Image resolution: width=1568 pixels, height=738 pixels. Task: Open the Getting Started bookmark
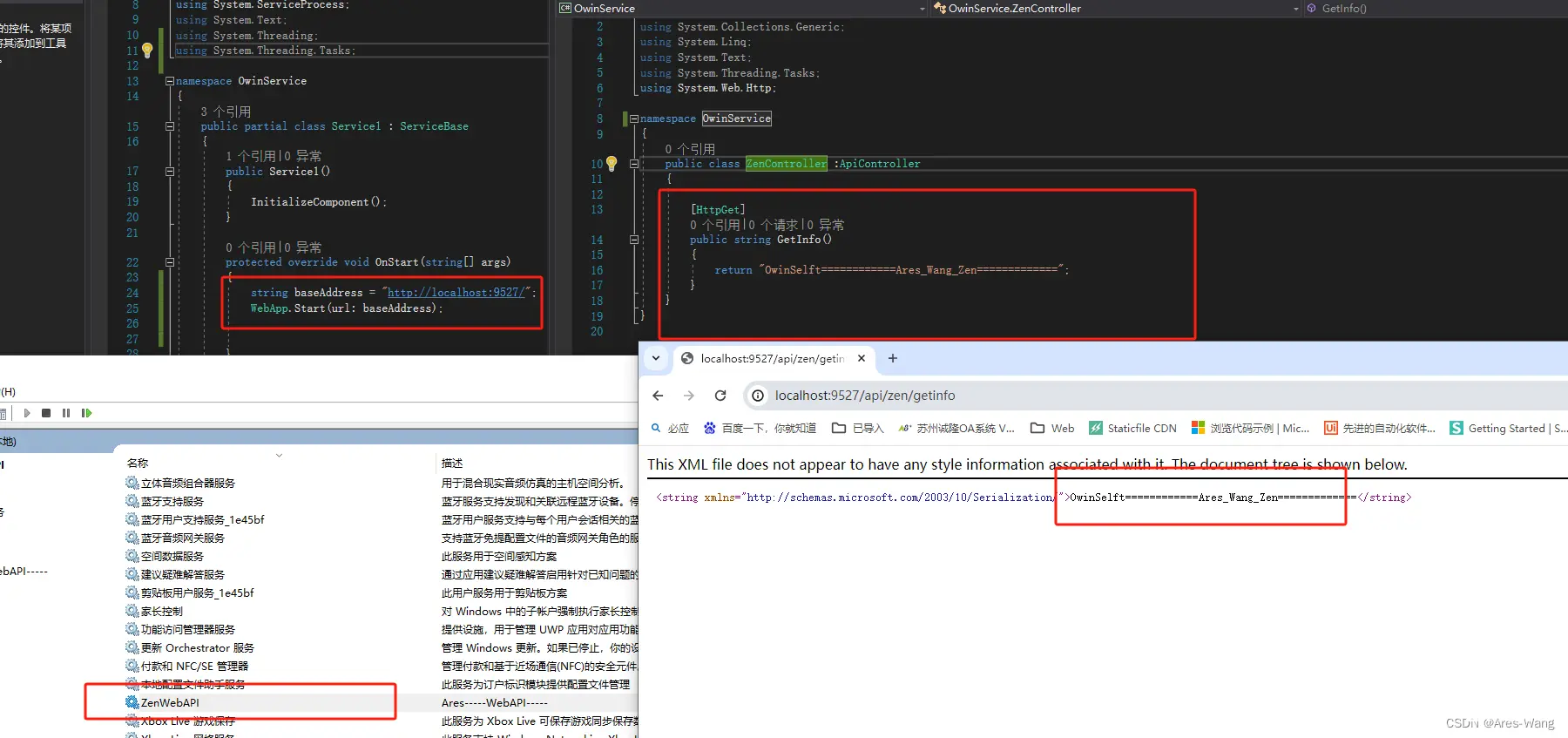click(x=1509, y=428)
